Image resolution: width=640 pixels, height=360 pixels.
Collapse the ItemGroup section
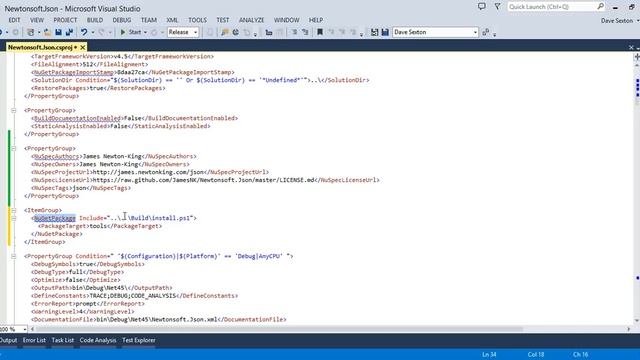click(13, 210)
